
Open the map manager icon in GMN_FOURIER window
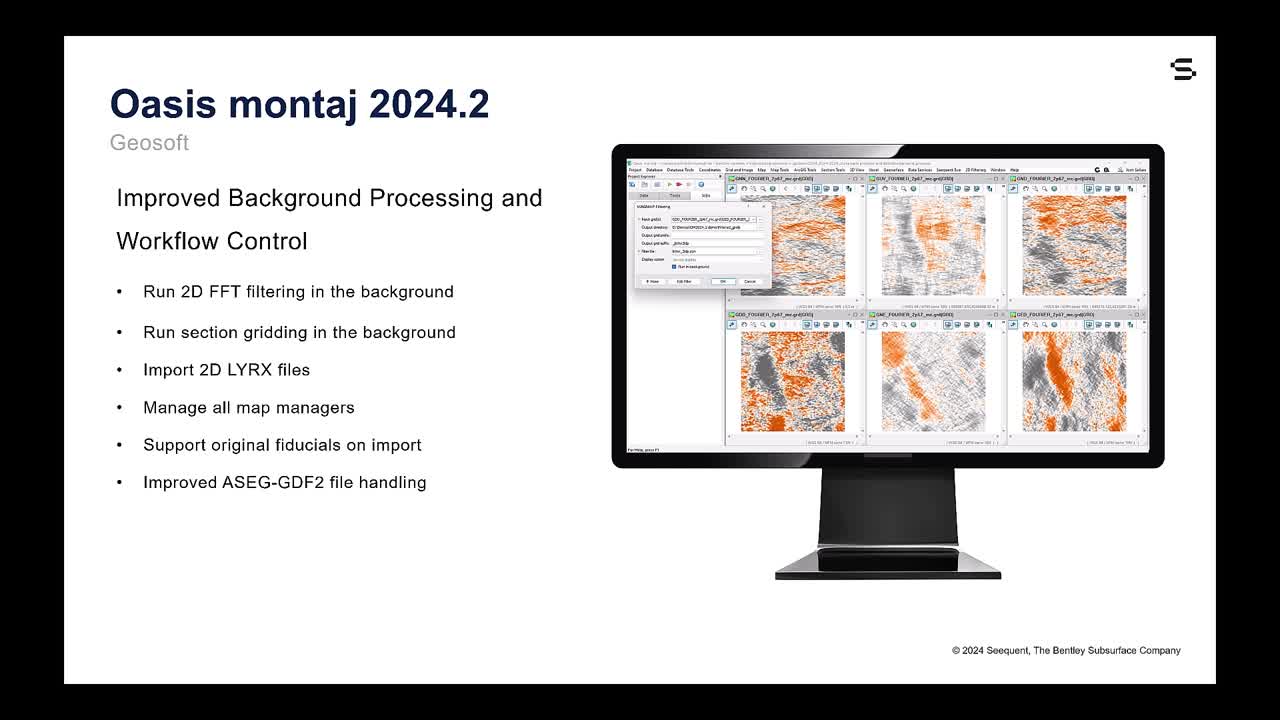point(849,188)
